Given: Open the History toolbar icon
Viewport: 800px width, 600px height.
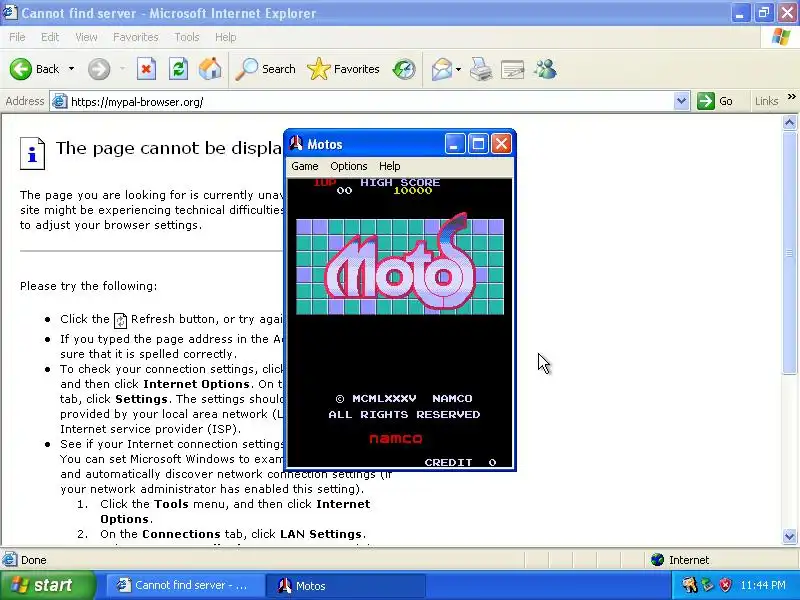Looking at the screenshot, I should click(404, 69).
